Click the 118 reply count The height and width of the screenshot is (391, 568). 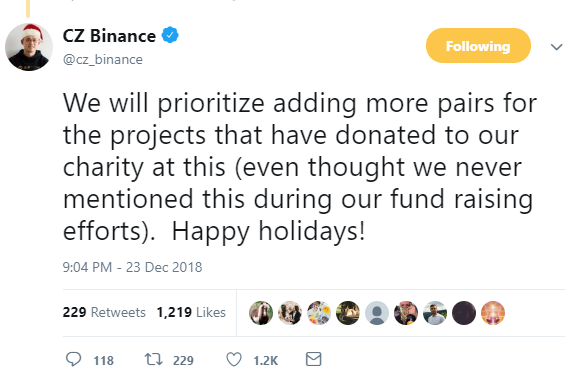[104, 361]
